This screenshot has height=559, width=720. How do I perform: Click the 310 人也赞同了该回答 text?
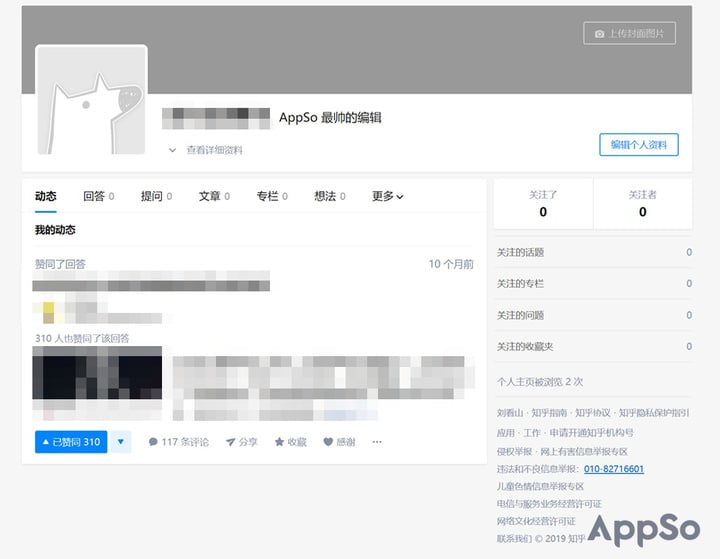tap(82, 339)
